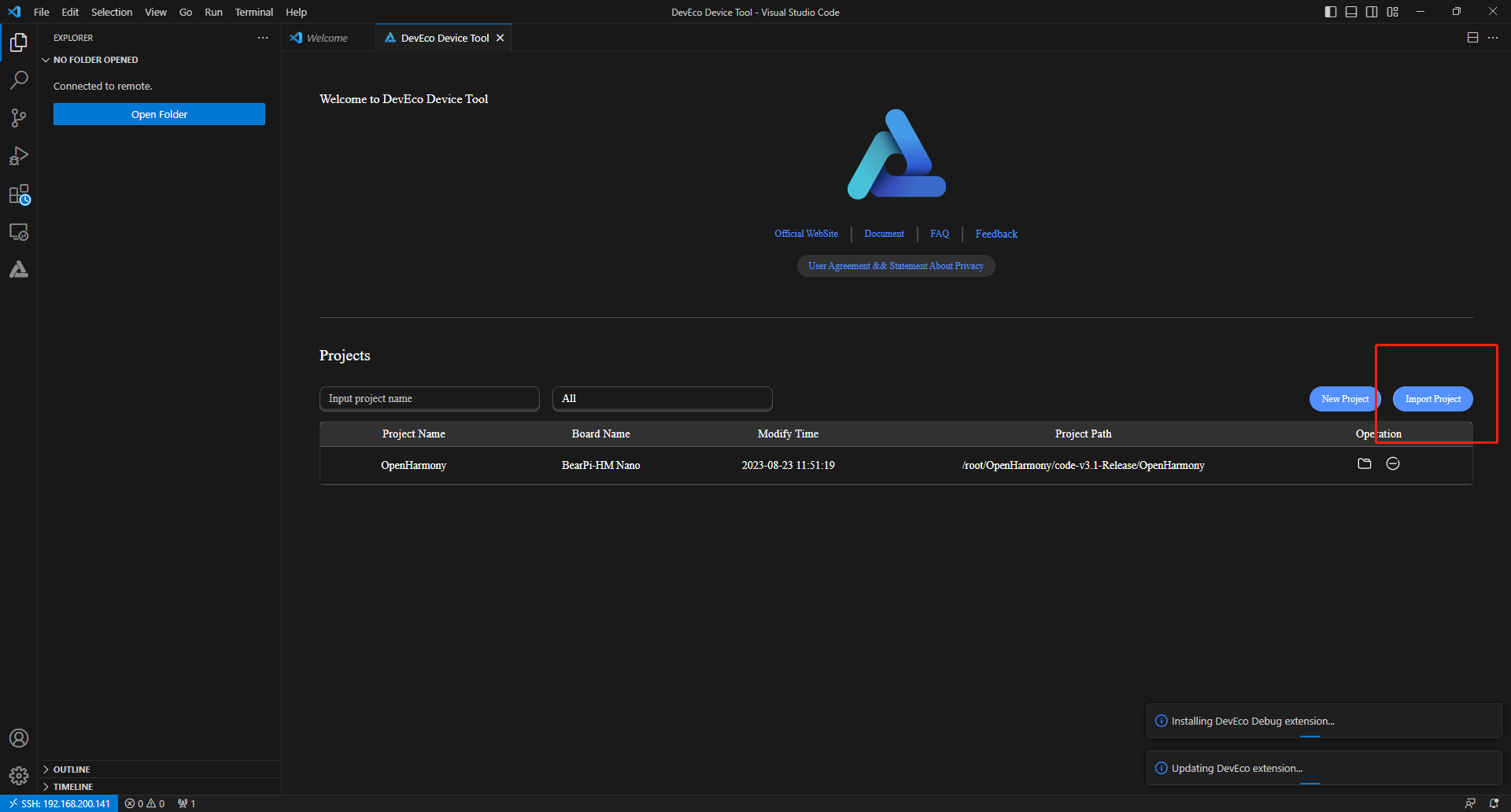Select the OpenHarmony project name cell

tap(414, 466)
